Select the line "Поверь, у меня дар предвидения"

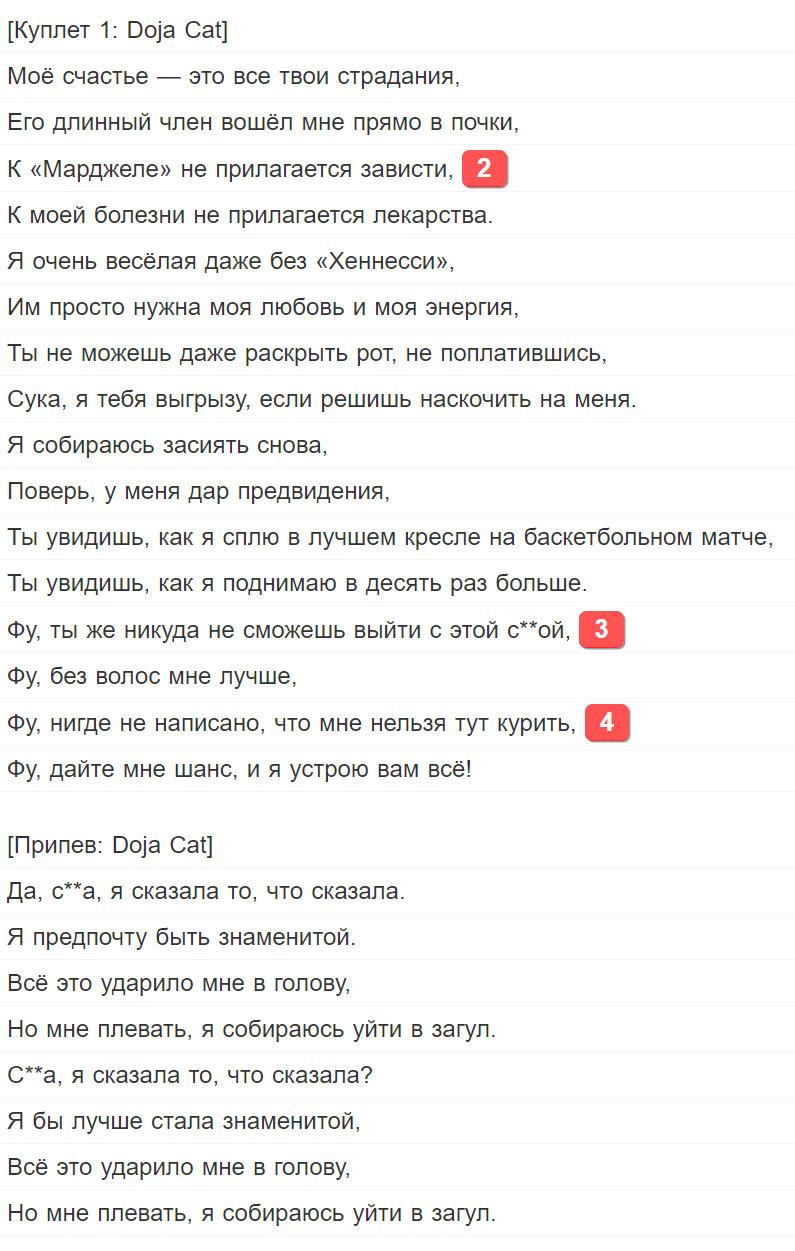click(198, 492)
